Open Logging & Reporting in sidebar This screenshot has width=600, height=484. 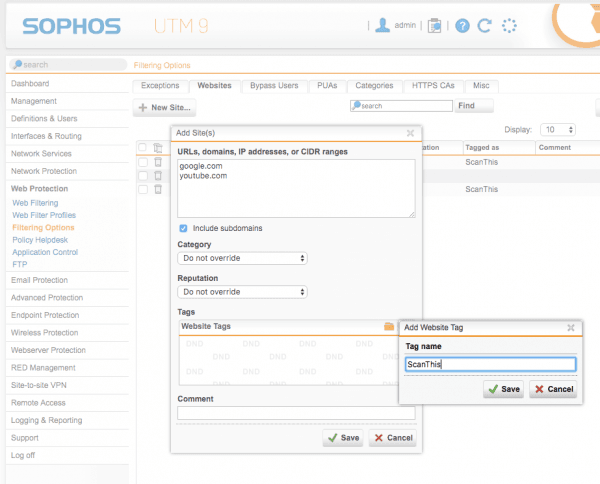[46, 420]
